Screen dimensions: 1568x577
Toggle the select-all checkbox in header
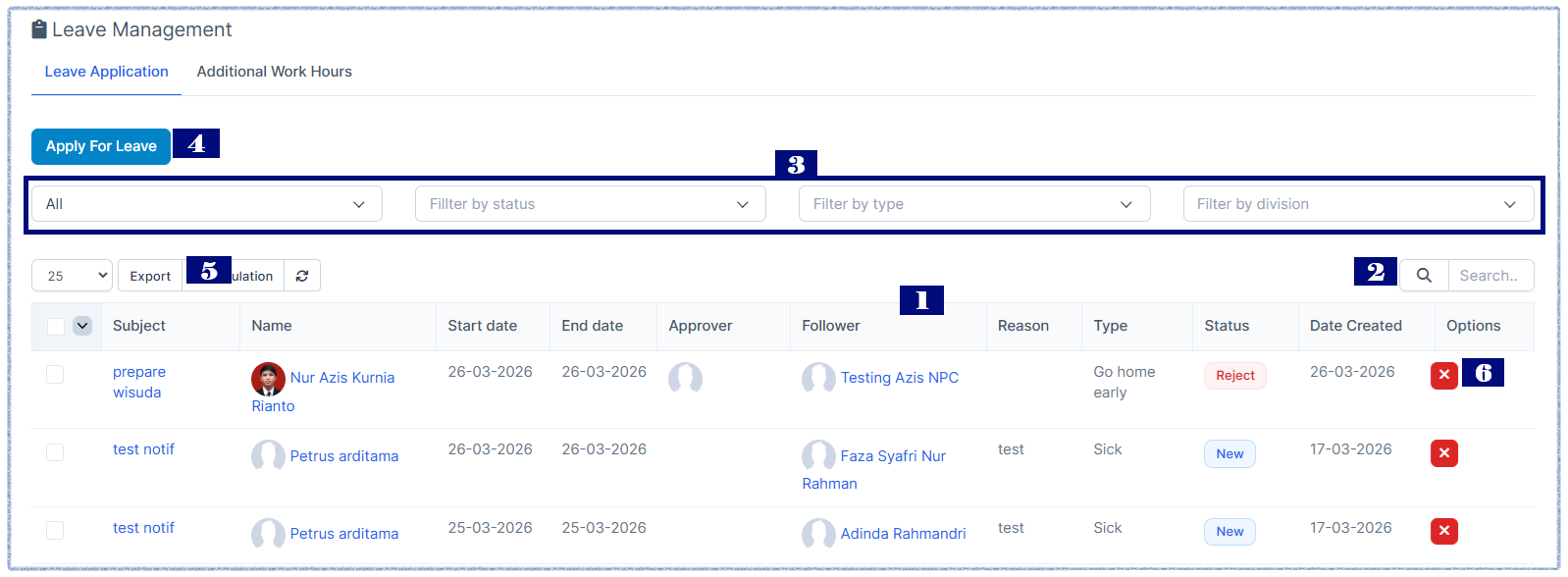(x=56, y=327)
